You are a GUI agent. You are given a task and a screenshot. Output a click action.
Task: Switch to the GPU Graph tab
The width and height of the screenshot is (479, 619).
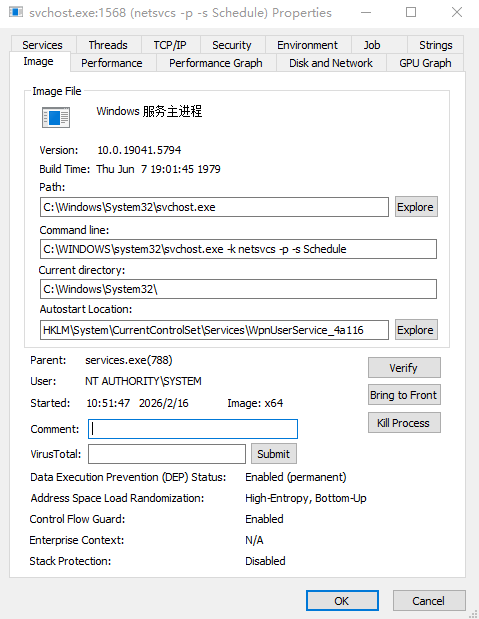[425, 63]
